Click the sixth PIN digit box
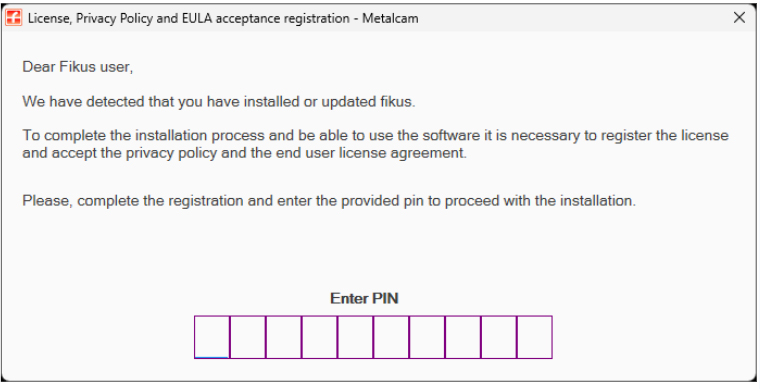760x389 pixels. click(391, 337)
